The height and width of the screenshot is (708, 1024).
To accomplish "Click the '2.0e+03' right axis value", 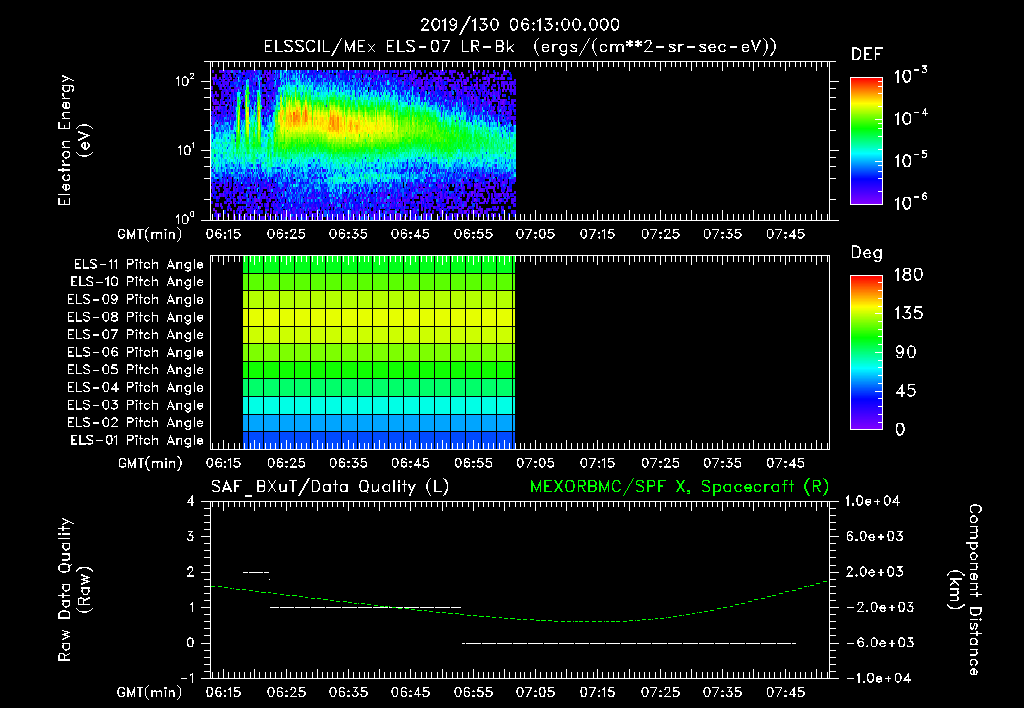I will pyautogui.click(x=876, y=572).
